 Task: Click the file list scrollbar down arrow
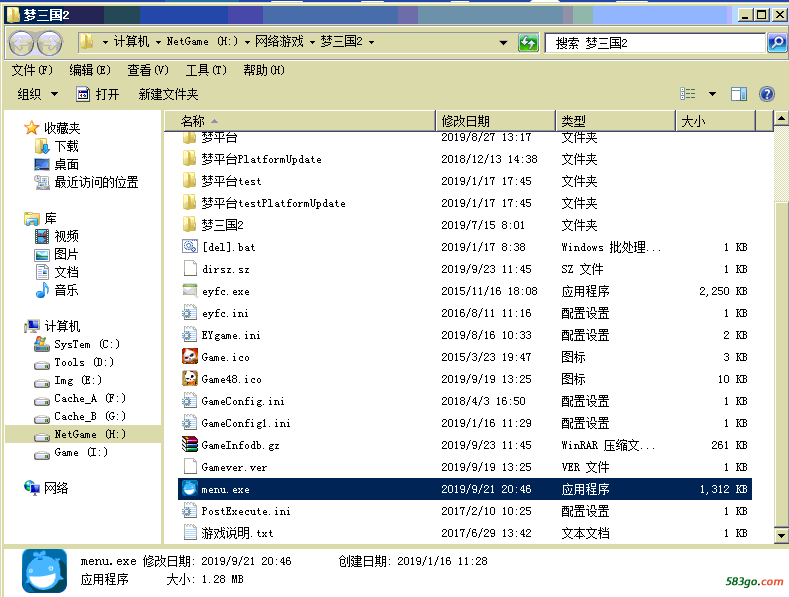tap(780, 536)
